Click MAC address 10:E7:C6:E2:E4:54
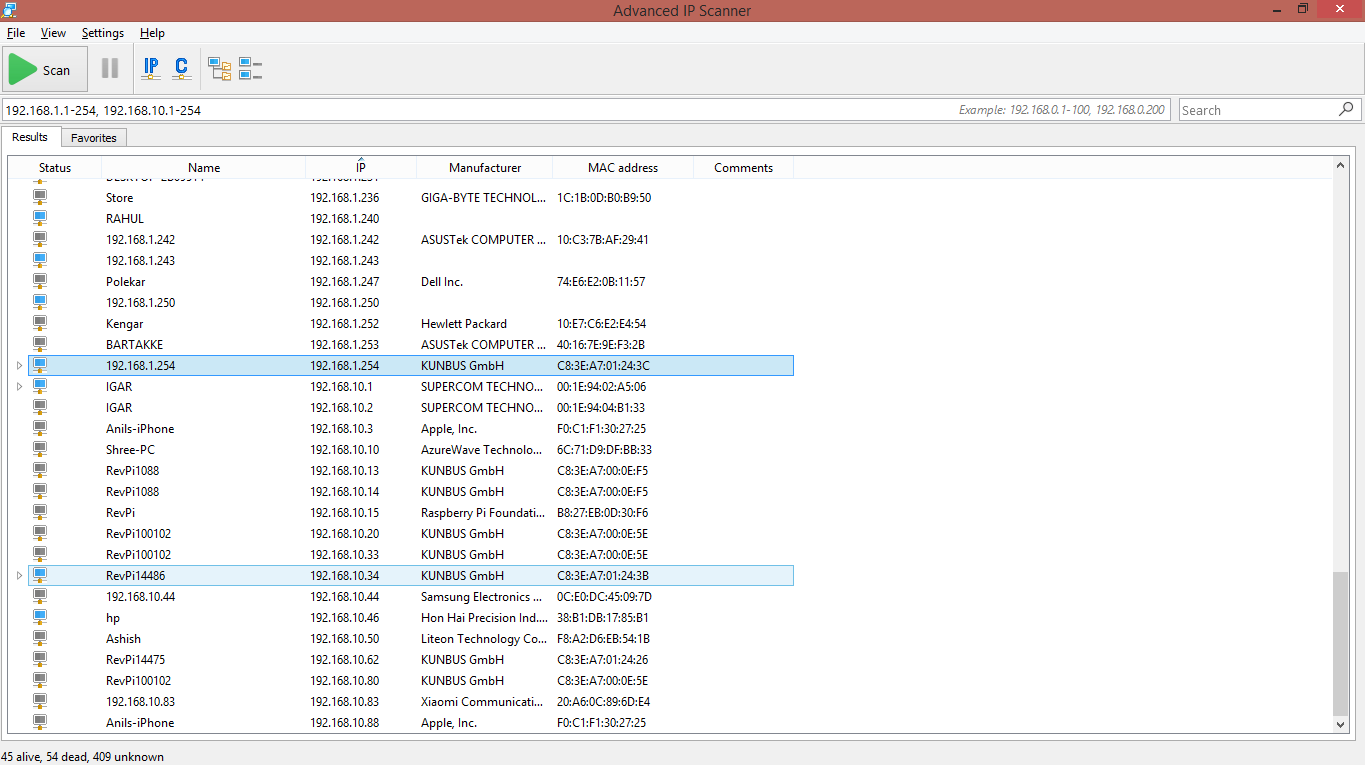This screenshot has height=765, width=1365. point(602,324)
